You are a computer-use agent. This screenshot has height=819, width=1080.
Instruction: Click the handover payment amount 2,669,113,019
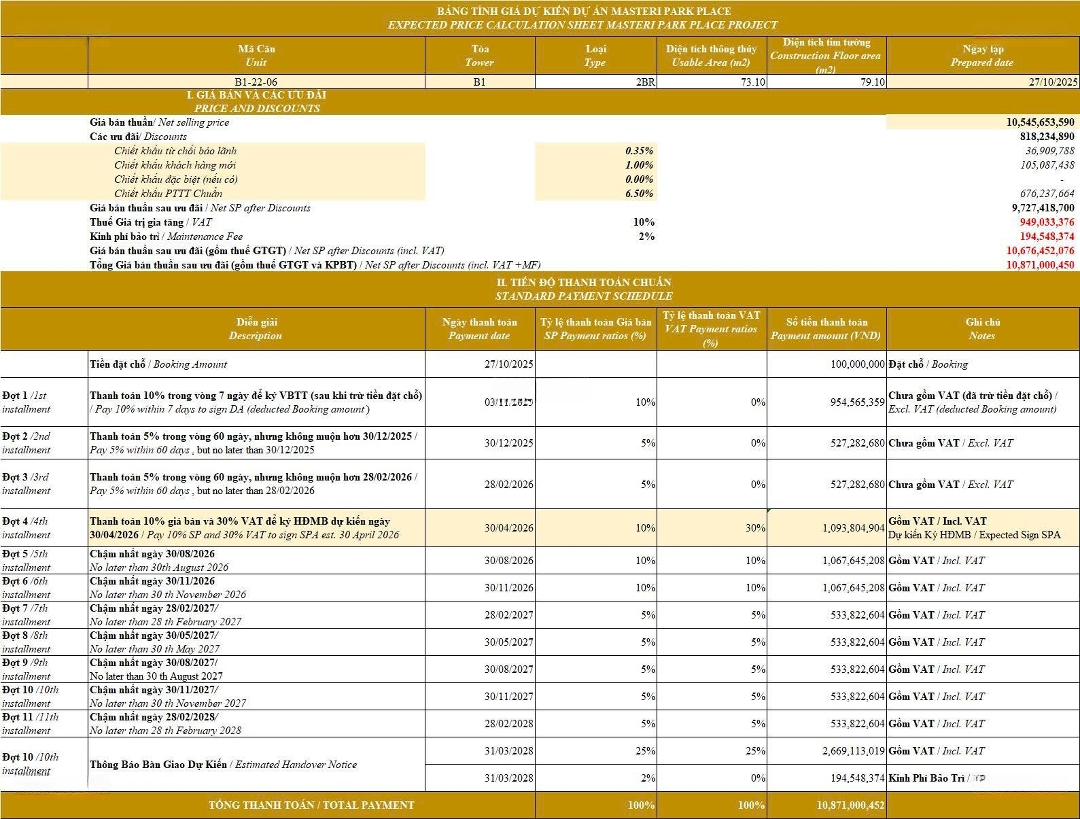coord(848,751)
